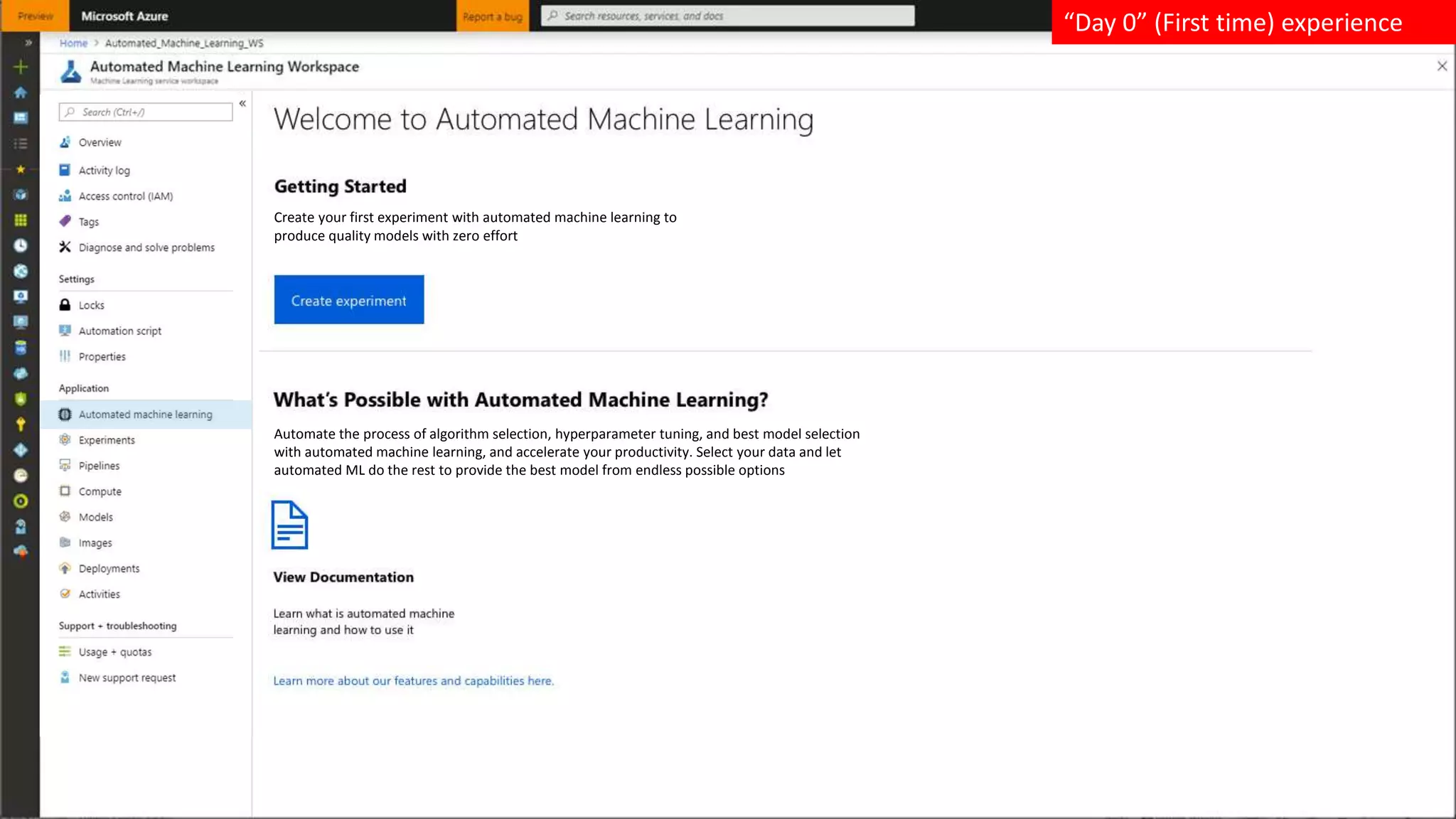Screen dimensions: 1456x819
Task: Go to Home breadcrumb link
Action: pyautogui.click(x=73, y=43)
